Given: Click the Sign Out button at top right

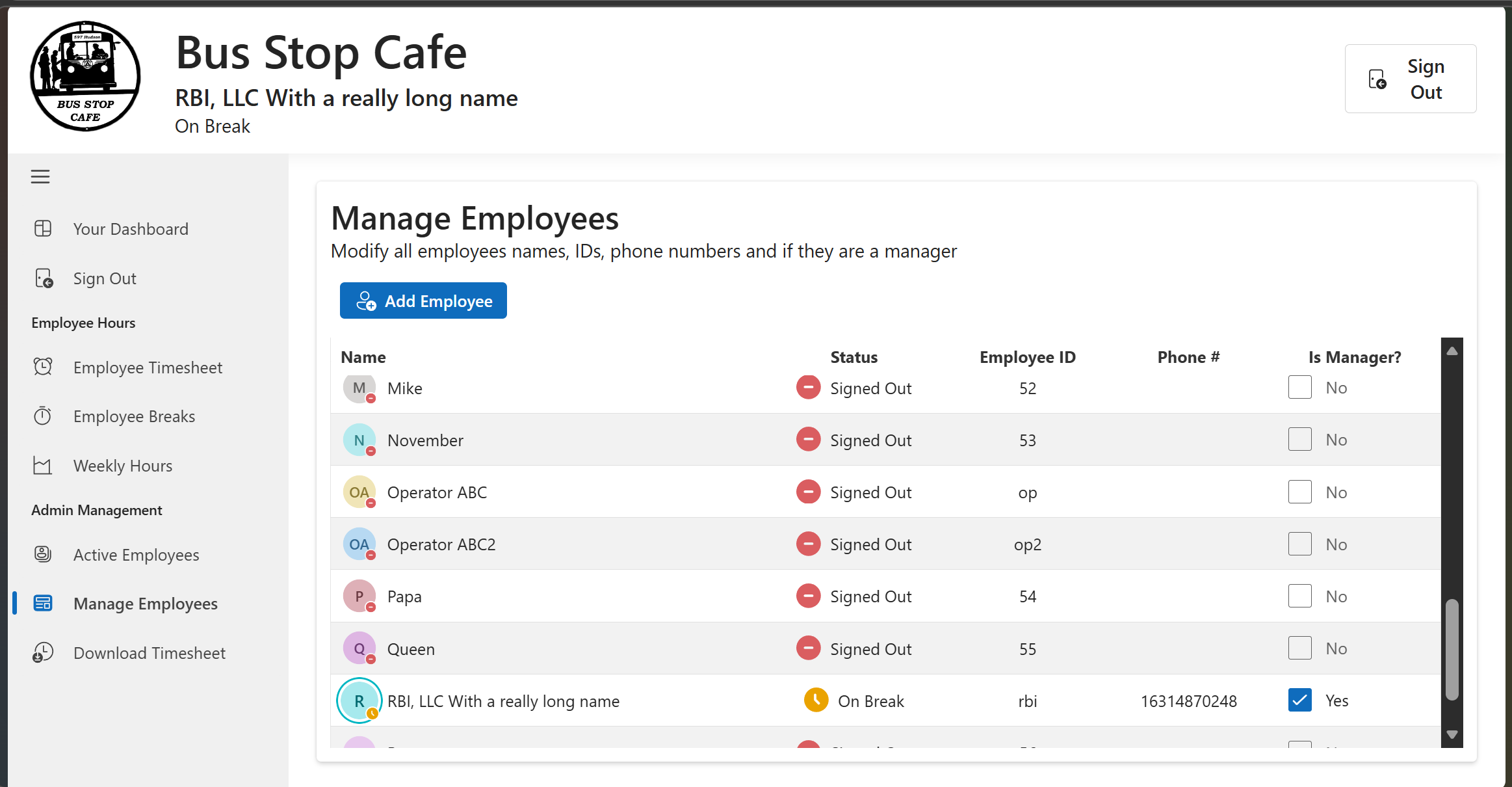Looking at the screenshot, I should [1411, 78].
